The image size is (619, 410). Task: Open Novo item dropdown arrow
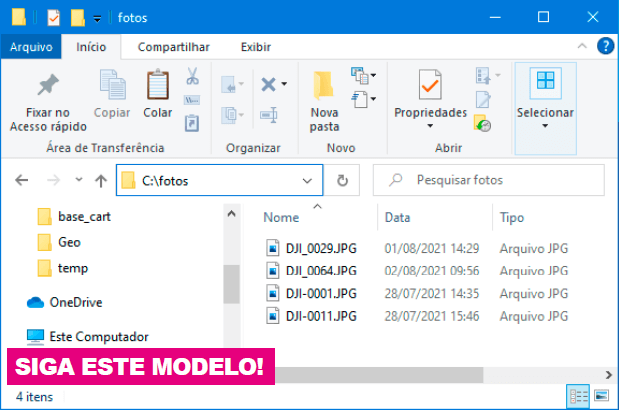pos(373,75)
